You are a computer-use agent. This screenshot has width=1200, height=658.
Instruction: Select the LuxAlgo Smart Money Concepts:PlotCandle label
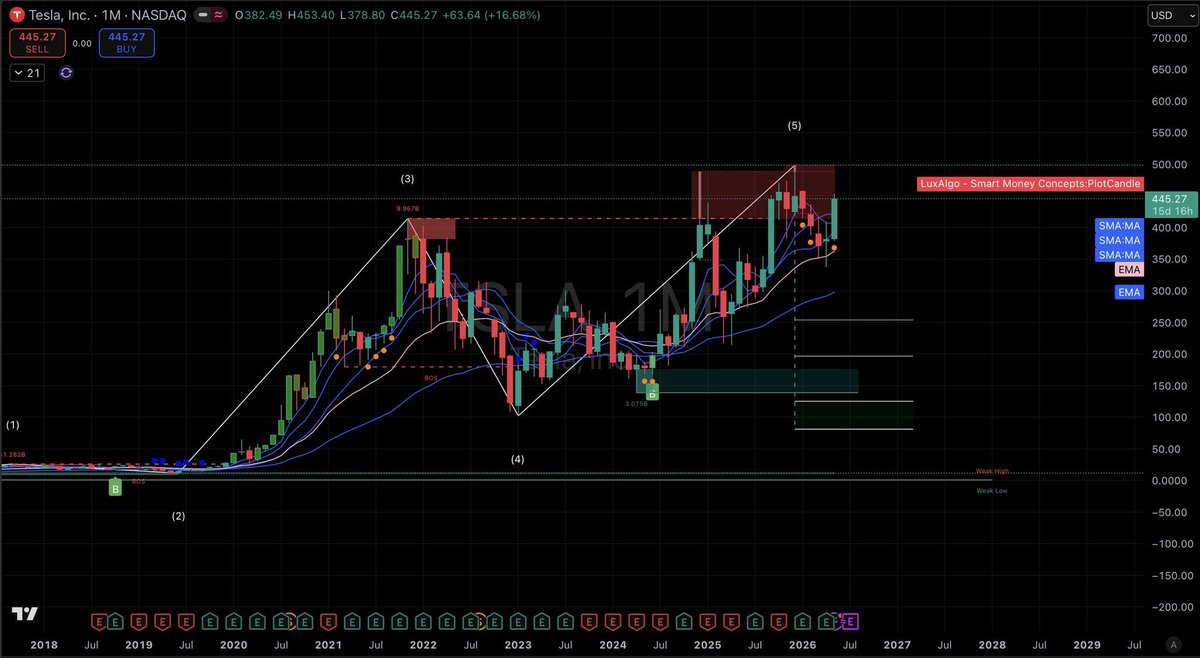(x=1028, y=184)
